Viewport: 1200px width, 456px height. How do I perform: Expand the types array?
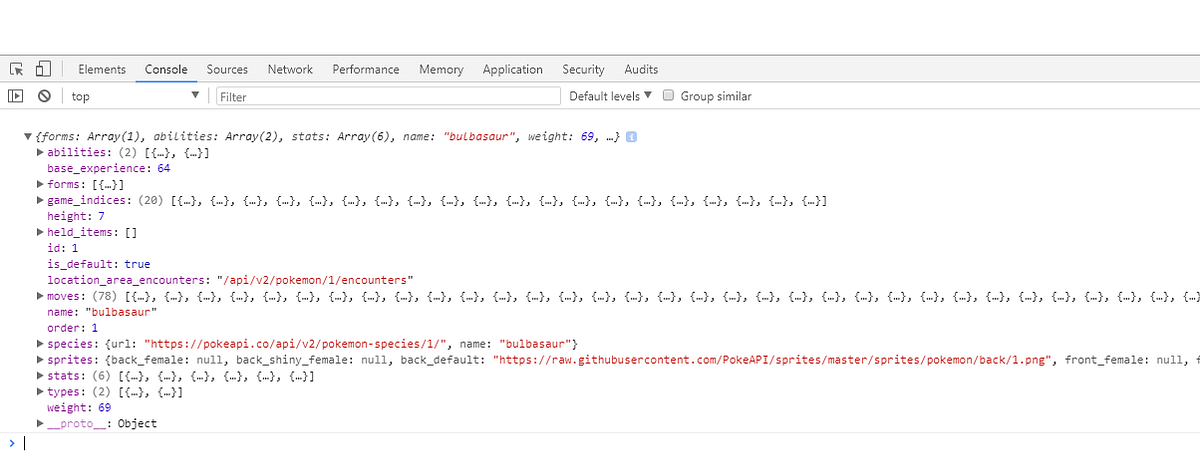point(39,392)
